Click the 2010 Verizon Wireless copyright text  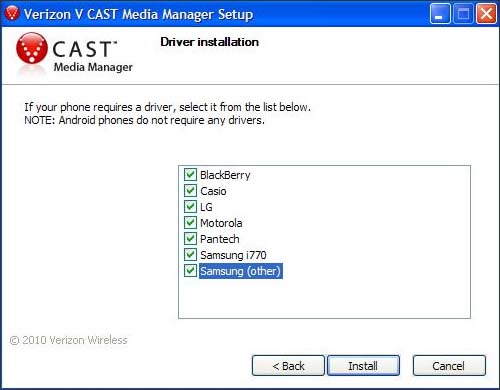(69, 340)
